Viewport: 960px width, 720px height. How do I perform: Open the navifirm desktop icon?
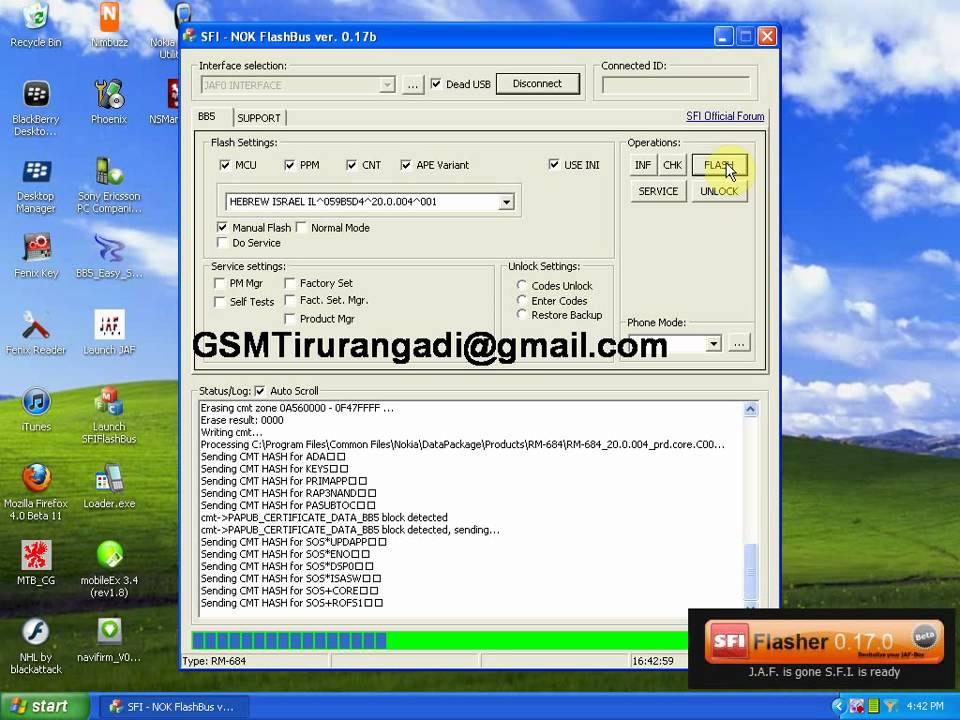109,640
